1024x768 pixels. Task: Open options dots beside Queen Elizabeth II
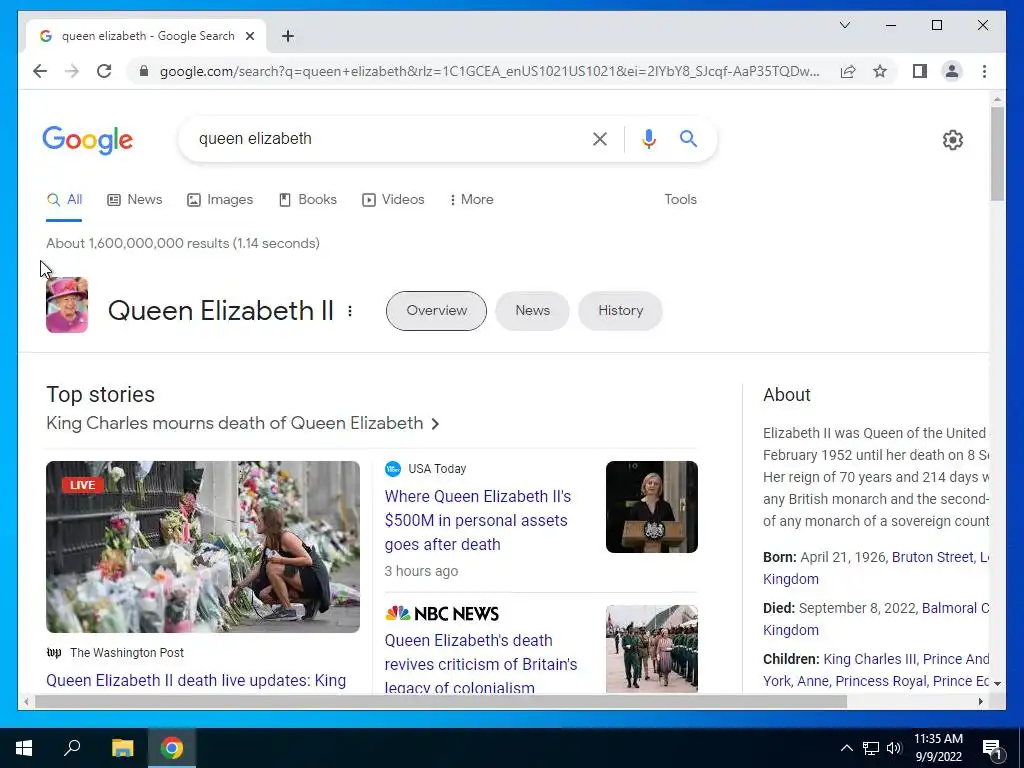tap(350, 311)
